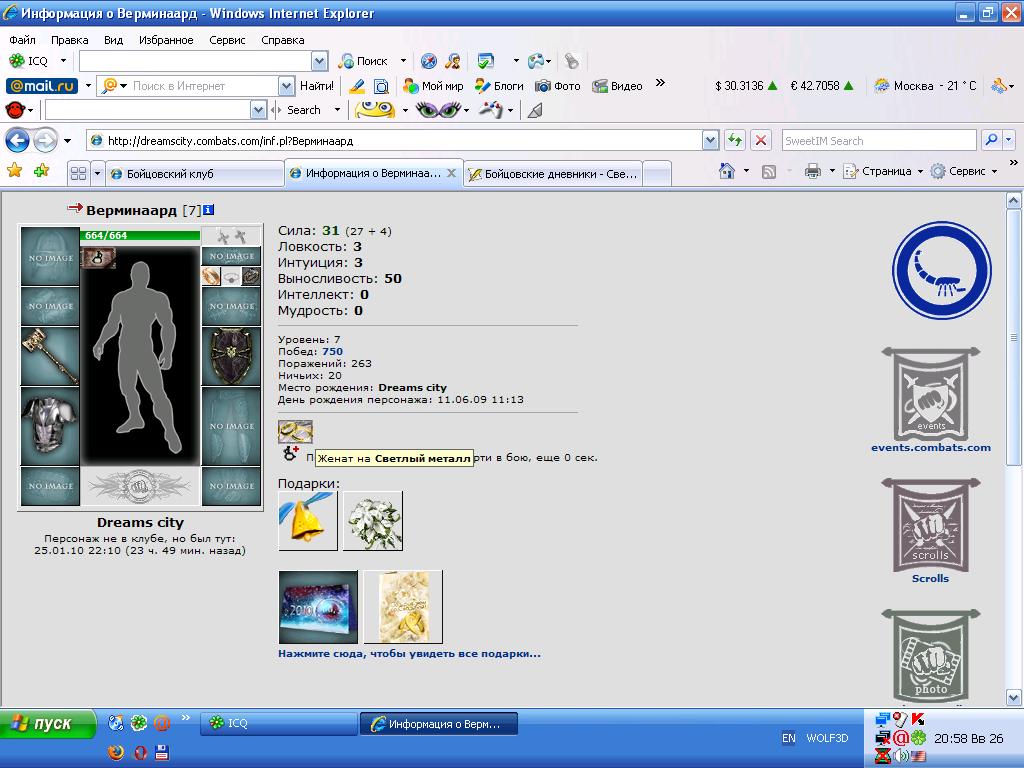Click the IE Home toolbar icon

tap(727, 171)
